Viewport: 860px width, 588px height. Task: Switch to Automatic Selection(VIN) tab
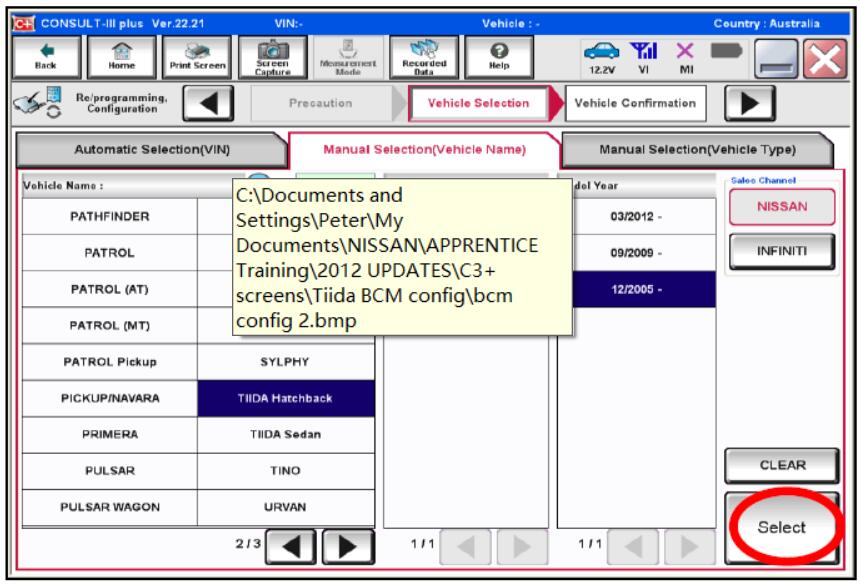152,149
